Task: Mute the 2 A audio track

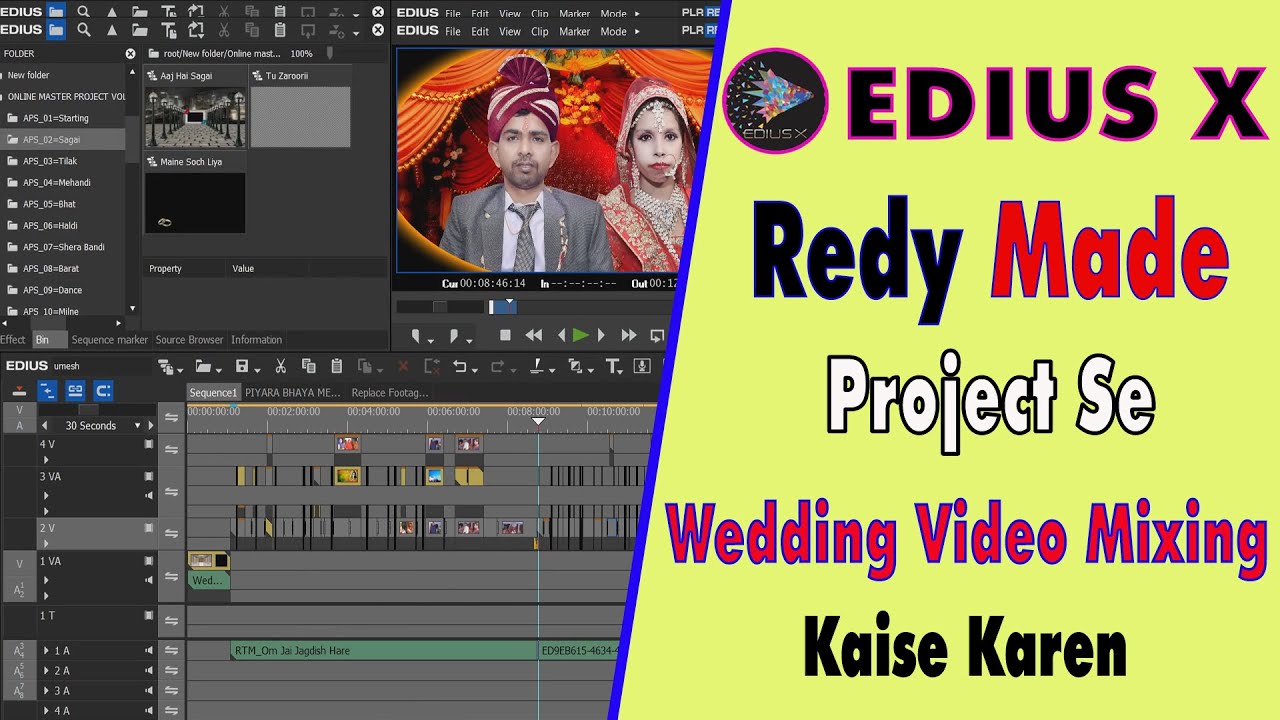Action: (x=149, y=671)
